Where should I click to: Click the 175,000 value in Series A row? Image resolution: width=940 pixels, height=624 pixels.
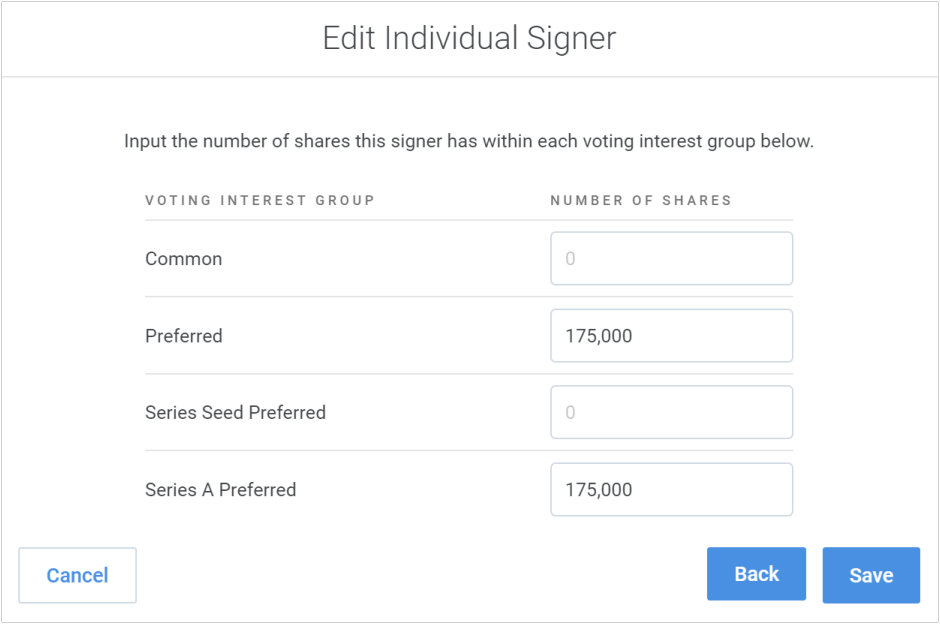[599, 490]
